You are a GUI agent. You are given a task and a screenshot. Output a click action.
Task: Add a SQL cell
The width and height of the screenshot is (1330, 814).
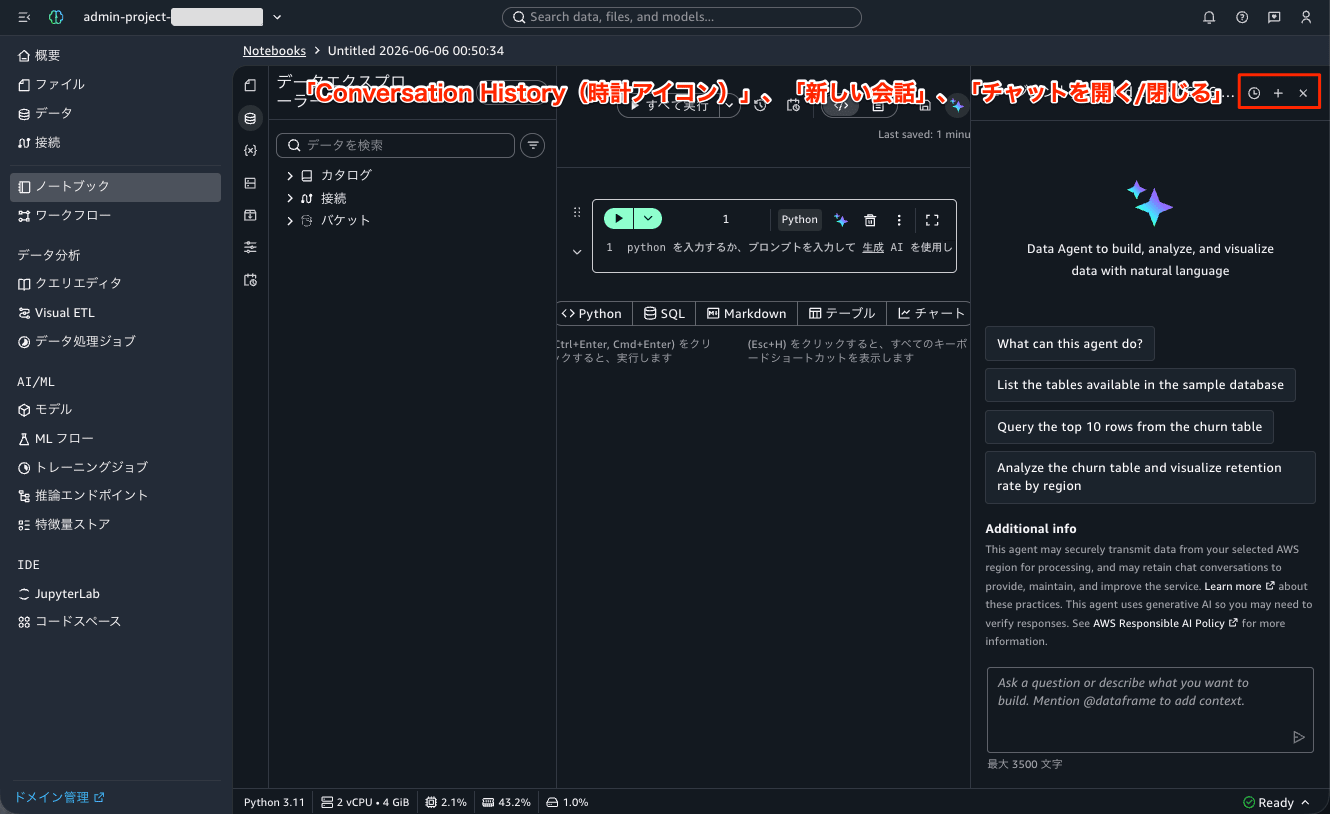tap(664, 313)
